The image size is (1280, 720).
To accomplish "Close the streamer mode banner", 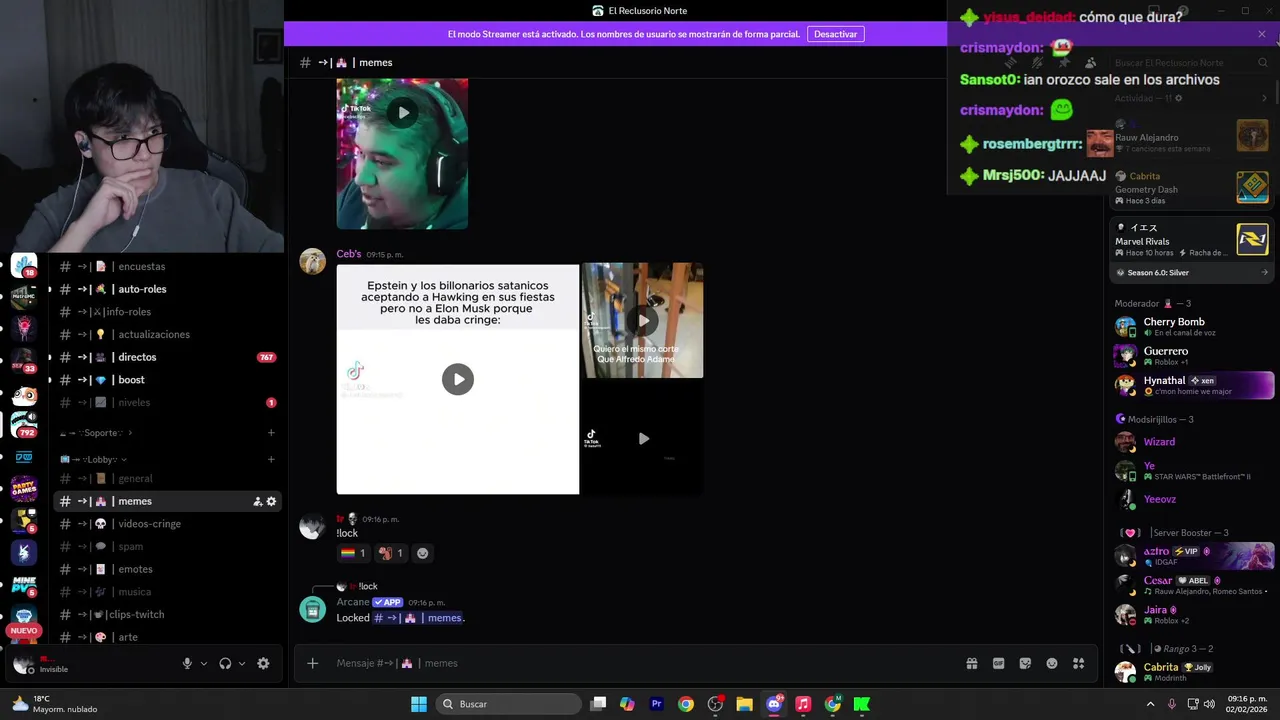I will click(1262, 34).
